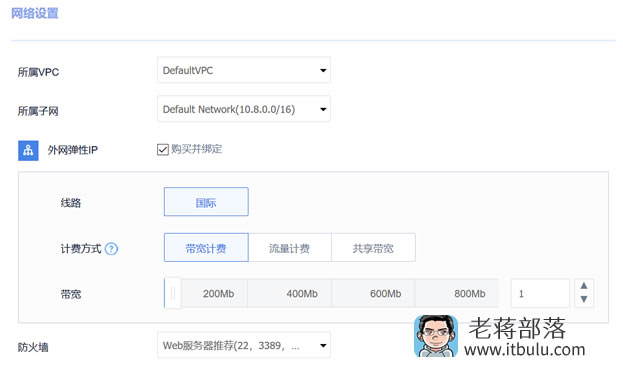Screen dimensions: 623x373
Task: Click the bandwidth value input field
Action: [x=540, y=294]
